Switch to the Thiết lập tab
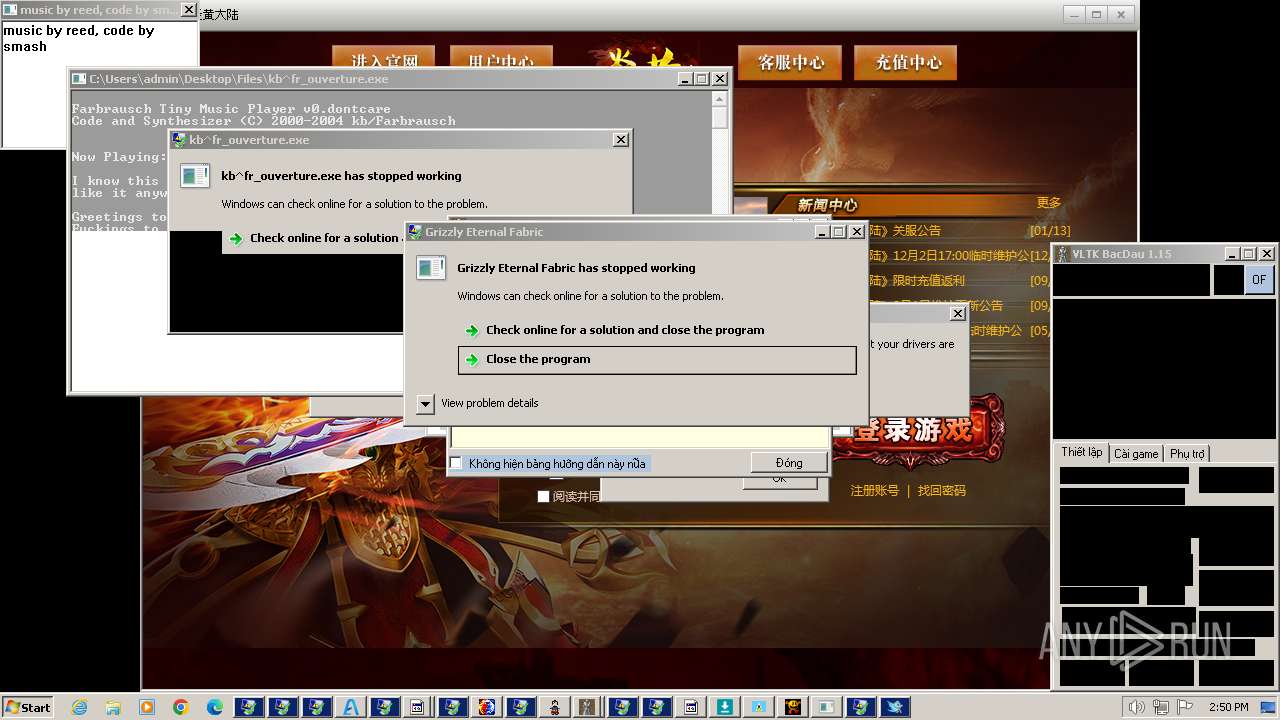Screen dimensions: 1280x720 (1082, 452)
